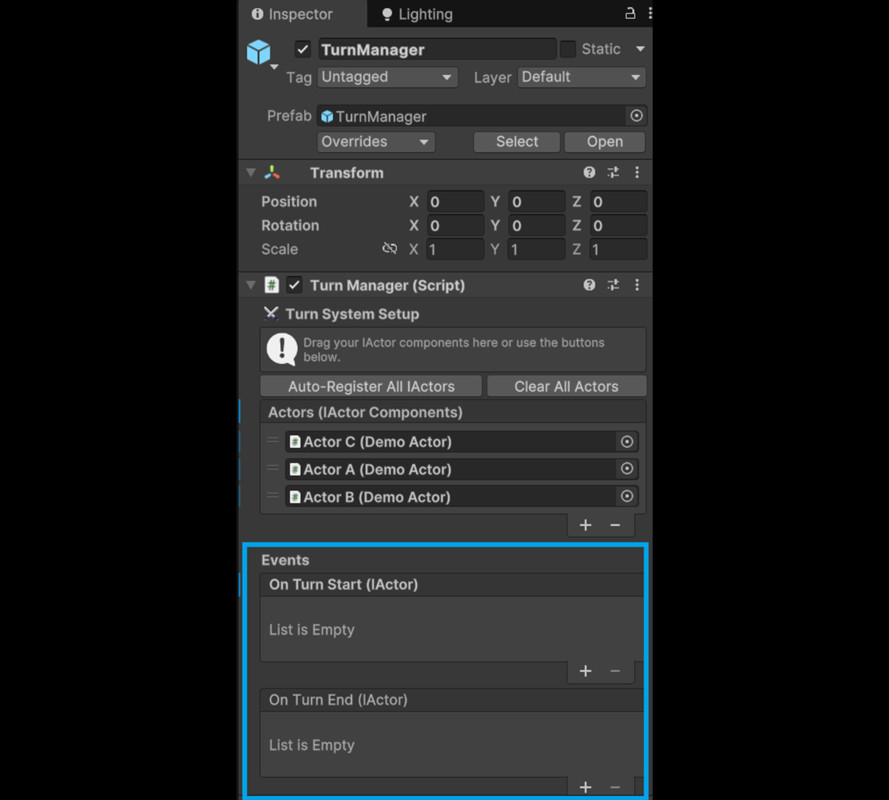This screenshot has height=800, width=889.
Task: Collapse the Transform component foldout
Action: click(251, 172)
